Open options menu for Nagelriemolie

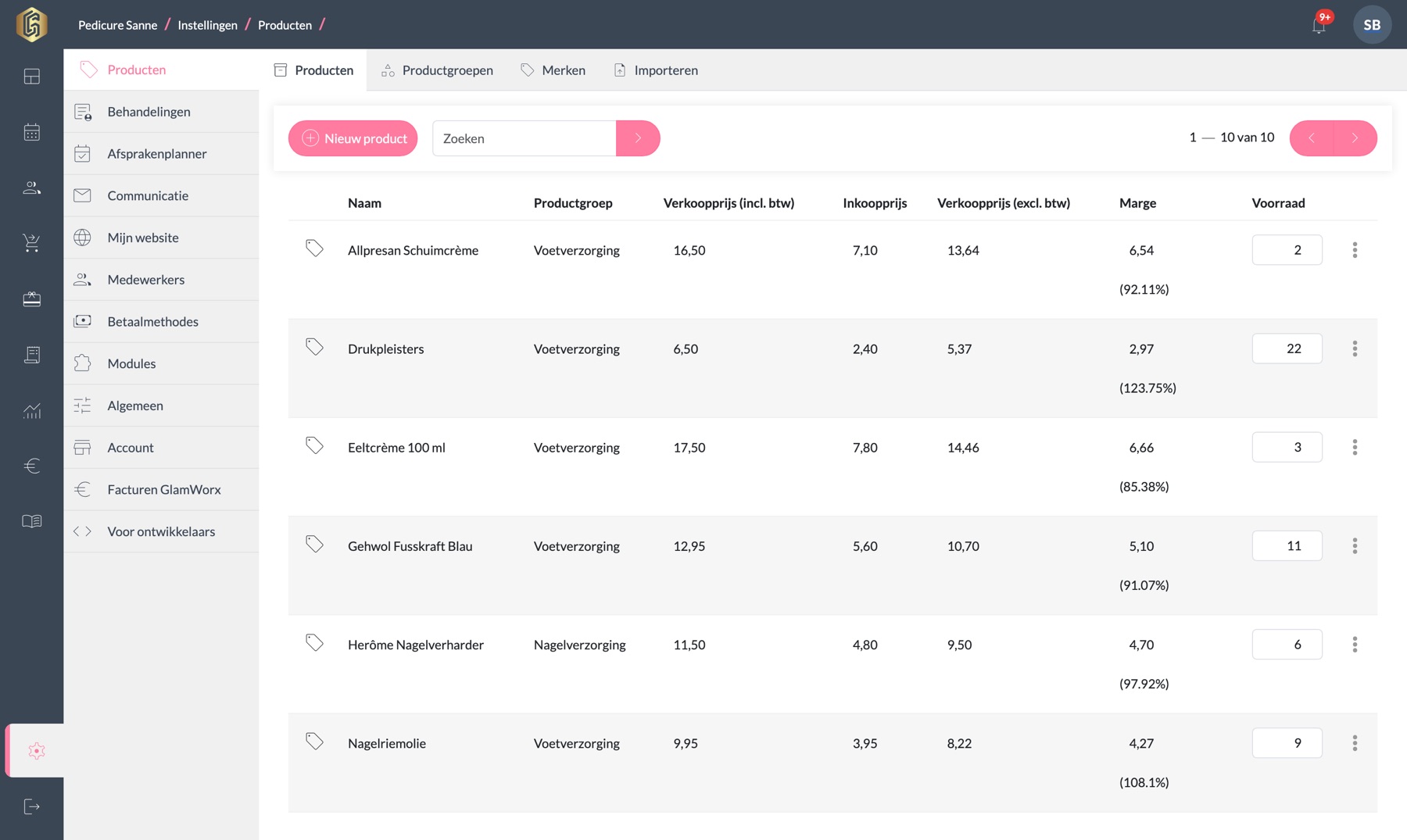pyautogui.click(x=1355, y=743)
